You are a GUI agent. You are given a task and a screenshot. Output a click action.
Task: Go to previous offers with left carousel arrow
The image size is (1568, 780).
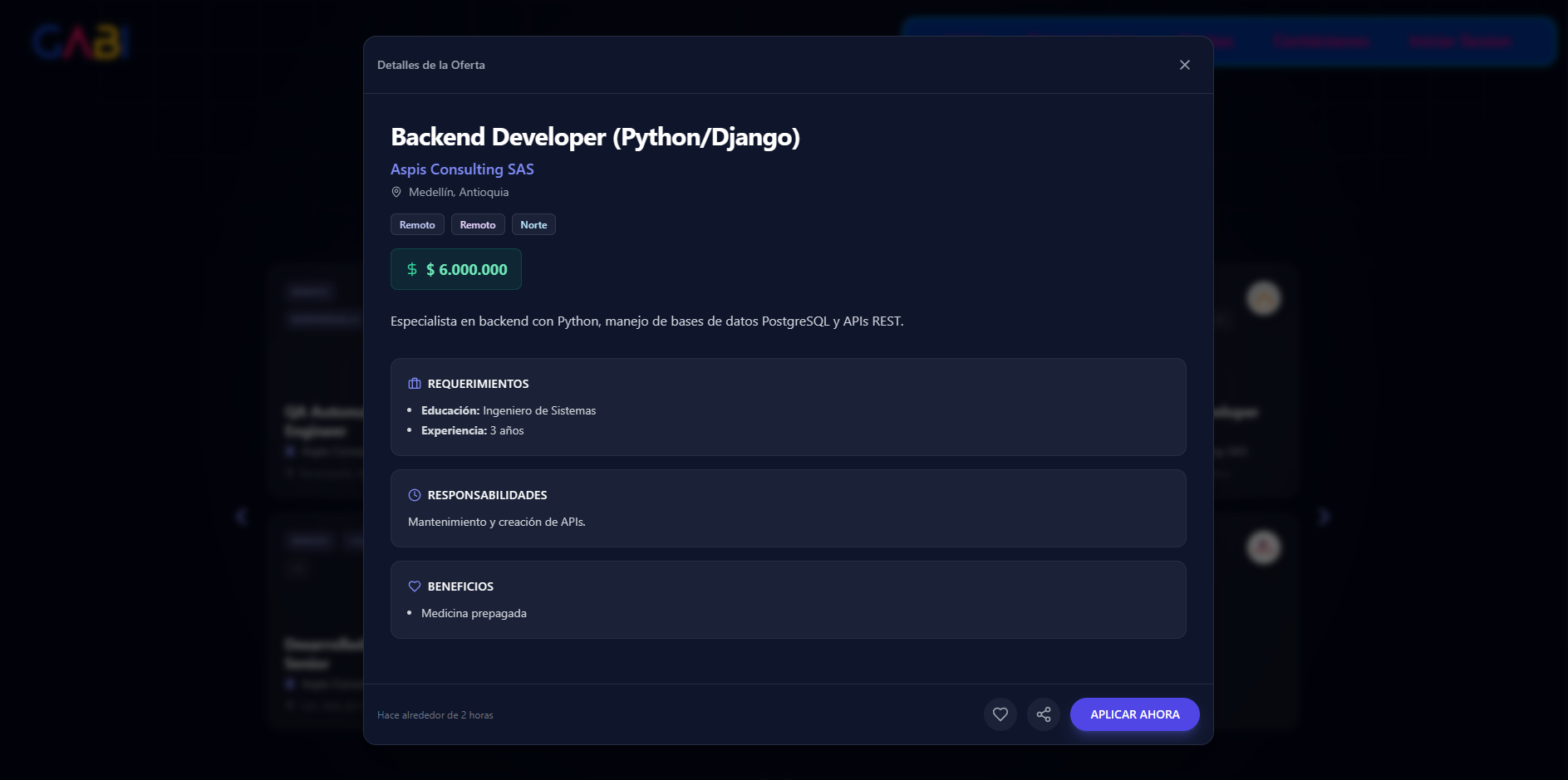(241, 517)
